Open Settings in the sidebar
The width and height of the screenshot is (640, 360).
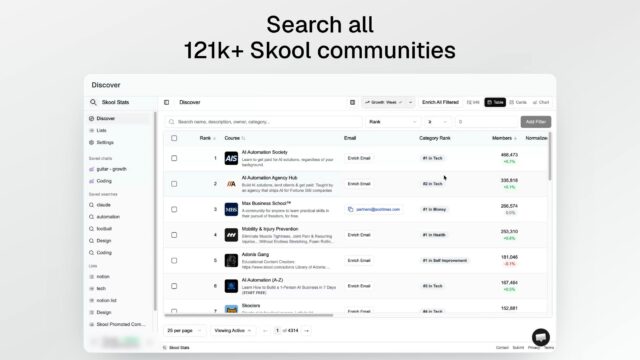point(101,142)
